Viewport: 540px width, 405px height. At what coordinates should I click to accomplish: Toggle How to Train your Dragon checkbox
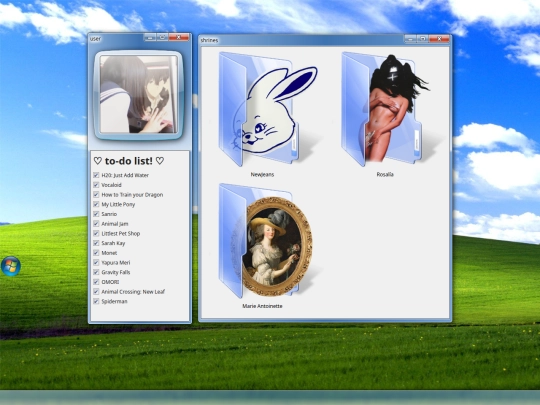pyautogui.click(x=96, y=194)
